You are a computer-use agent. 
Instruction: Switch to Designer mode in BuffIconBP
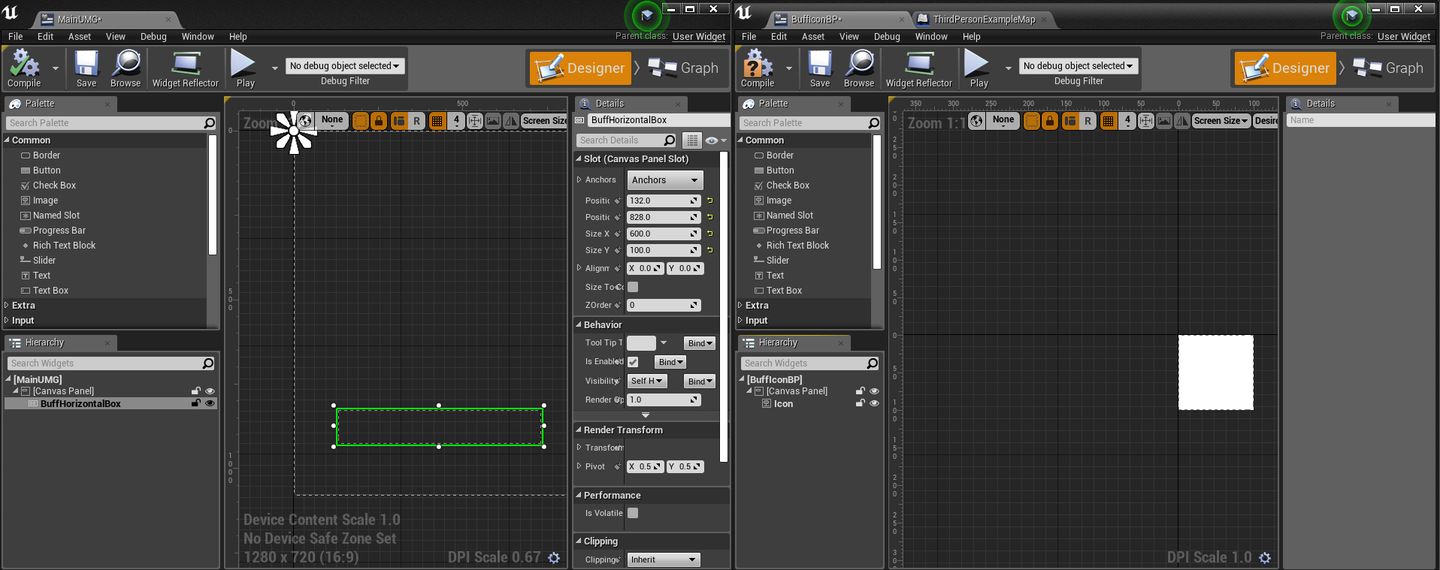(1287, 68)
